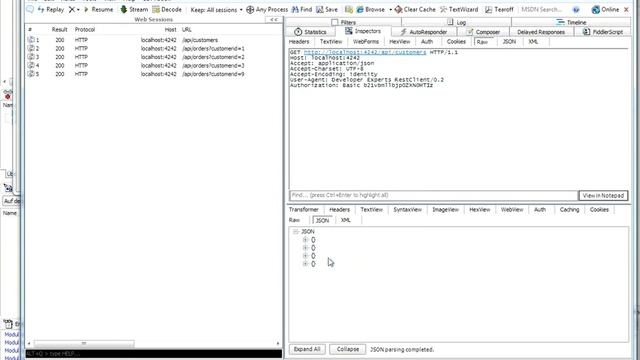Click the View in Notepad button
The width and height of the screenshot is (640, 360).
pyautogui.click(x=603, y=196)
